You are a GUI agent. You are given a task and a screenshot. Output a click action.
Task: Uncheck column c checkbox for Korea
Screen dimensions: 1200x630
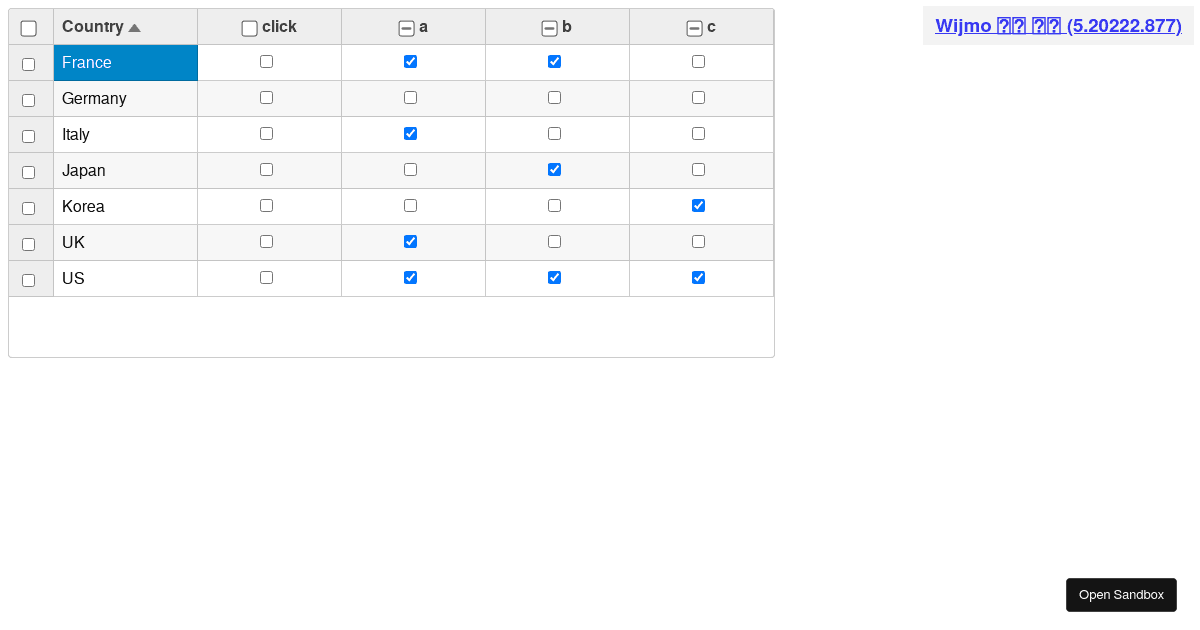click(x=698, y=205)
